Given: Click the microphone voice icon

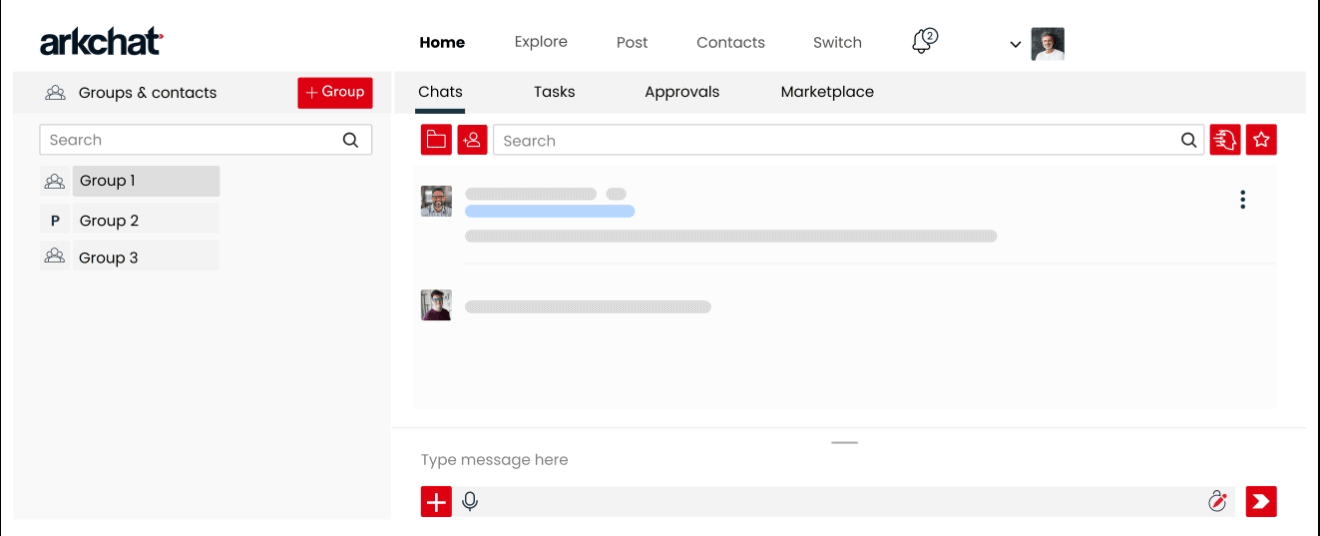Looking at the screenshot, I should pyautogui.click(x=470, y=501).
